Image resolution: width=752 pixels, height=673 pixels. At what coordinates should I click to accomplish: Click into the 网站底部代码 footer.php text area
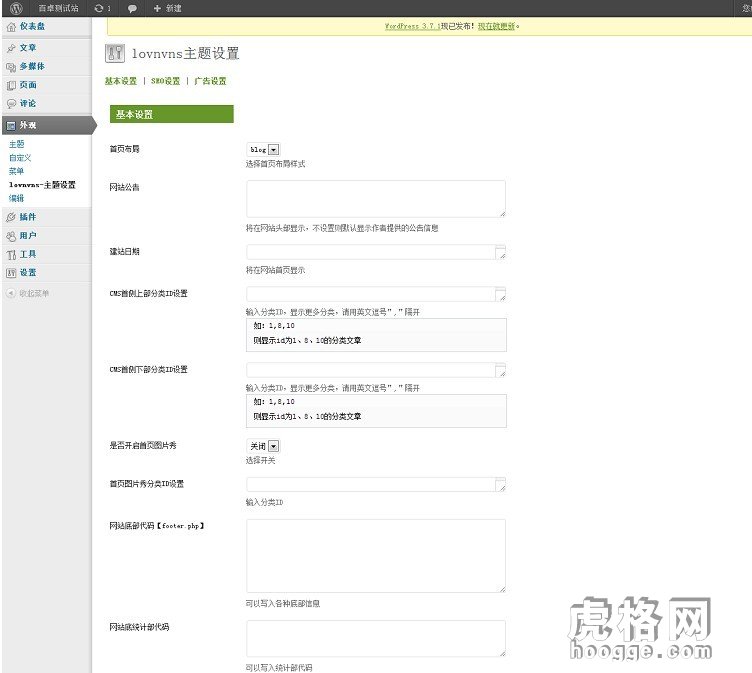pos(376,556)
